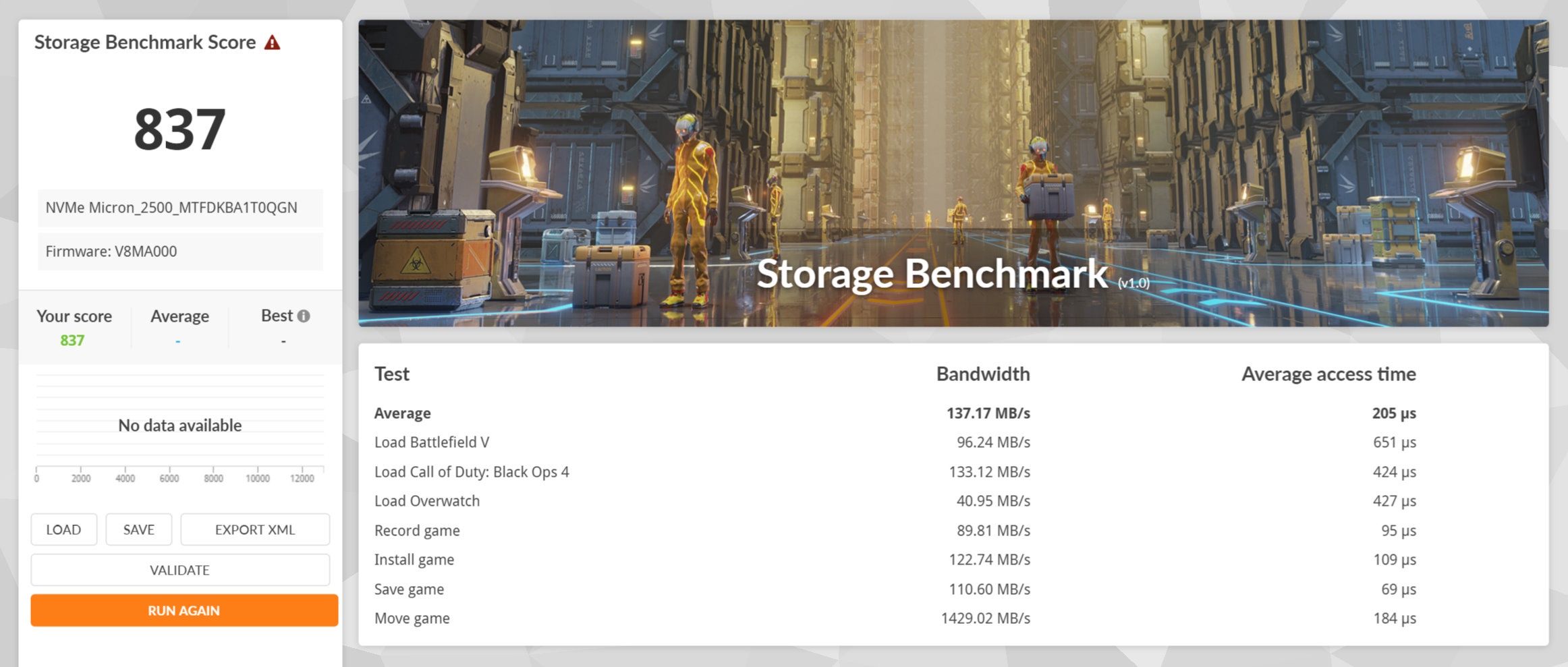Click the 424 µs access time value
Viewport: 1568px width, 667px height.
(1395, 472)
